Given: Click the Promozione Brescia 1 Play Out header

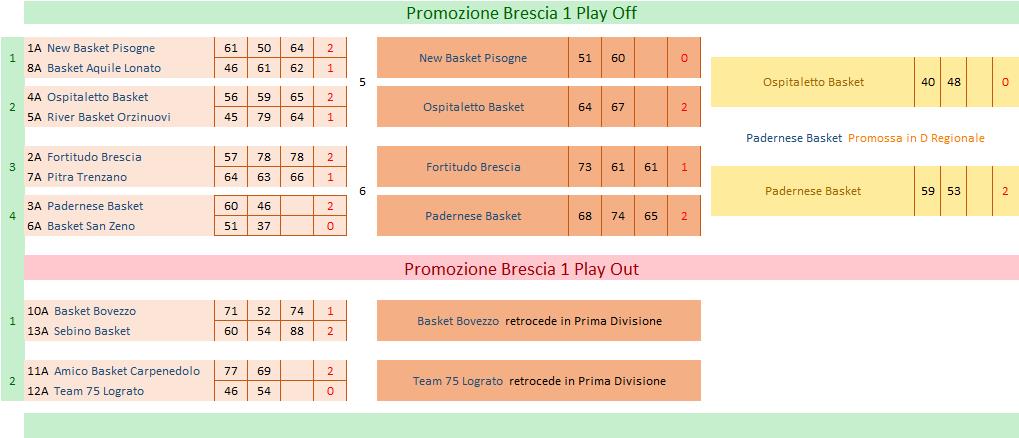Looking at the screenshot, I should click(x=521, y=269).
